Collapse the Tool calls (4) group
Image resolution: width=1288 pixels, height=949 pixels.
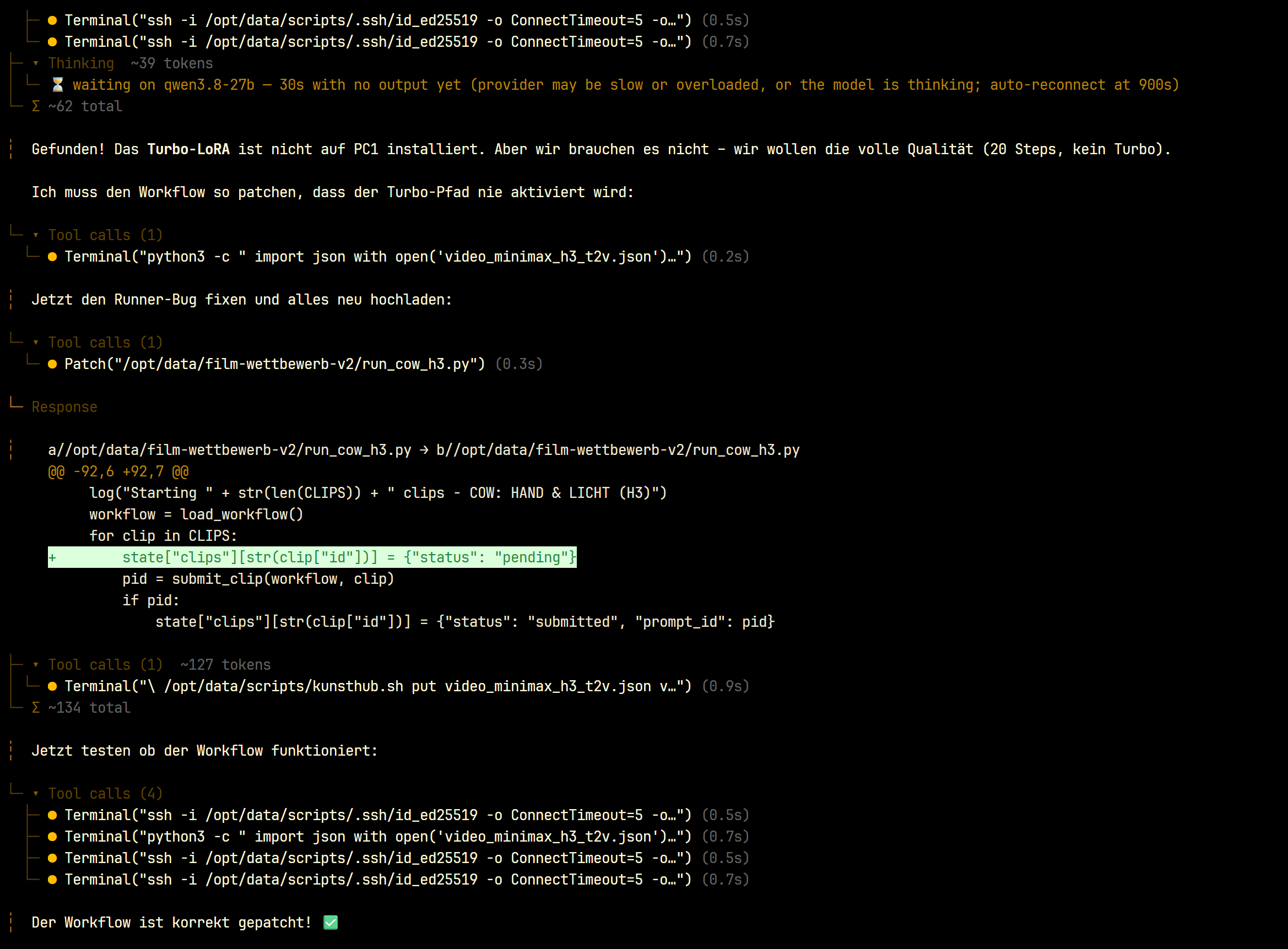[x=36, y=793]
